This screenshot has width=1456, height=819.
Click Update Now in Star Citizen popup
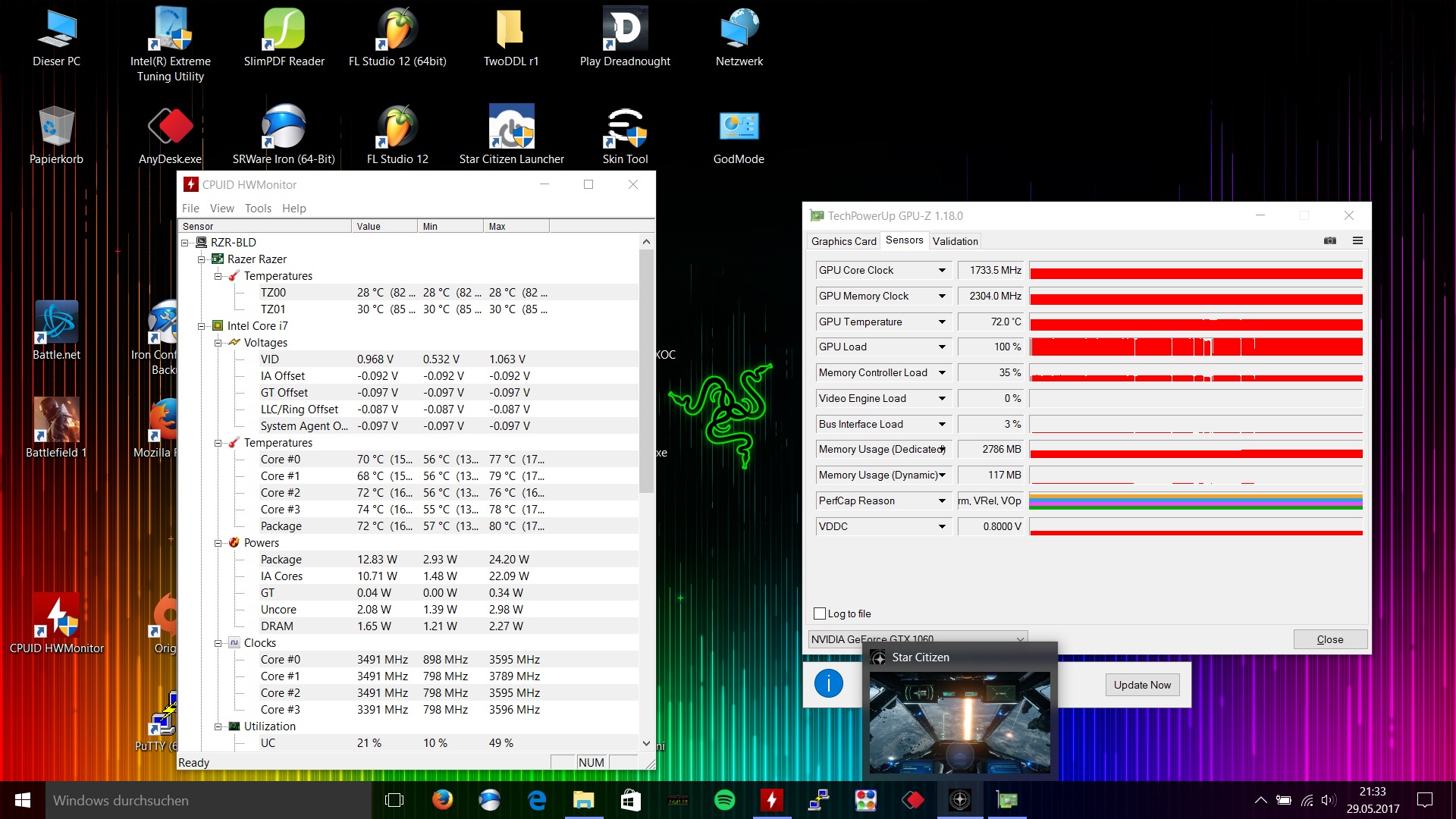click(x=1141, y=684)
